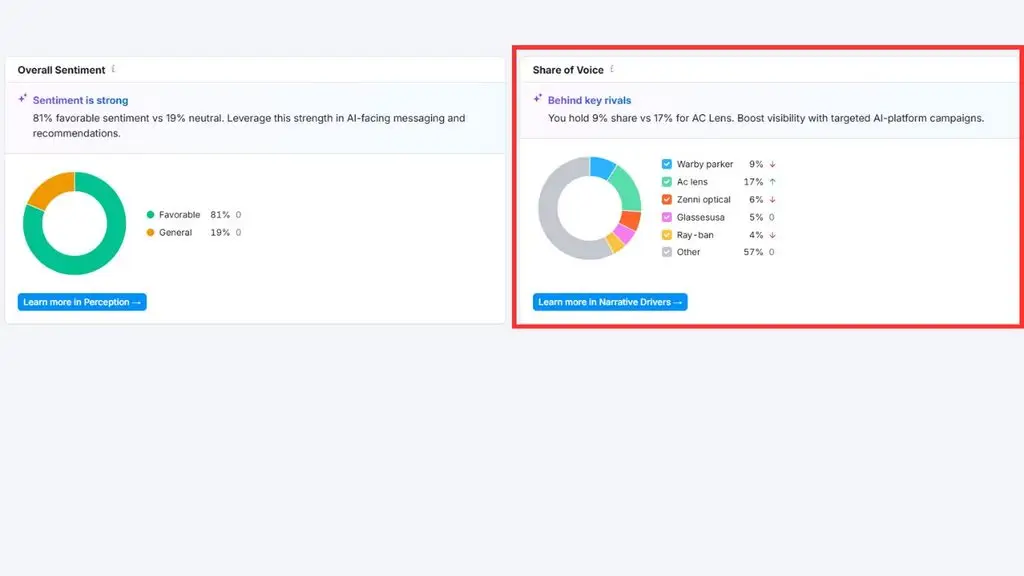Click the Ray-ban label
The height and width of the screenshot is (576, 1024).
[695, 235]
